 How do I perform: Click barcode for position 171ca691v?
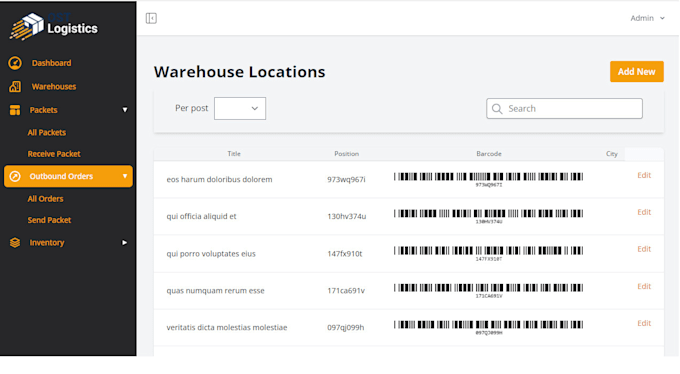489,290
